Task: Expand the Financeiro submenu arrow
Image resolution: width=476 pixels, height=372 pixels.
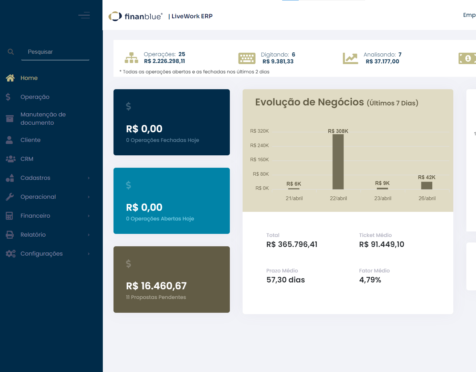Action: point(88,216)
